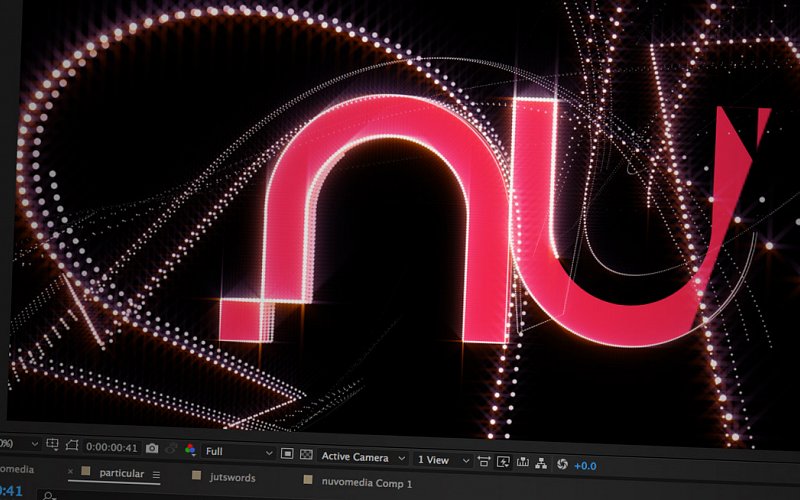Toggle mask and shape path visibility
800x500 pixels.
point(72,445)
